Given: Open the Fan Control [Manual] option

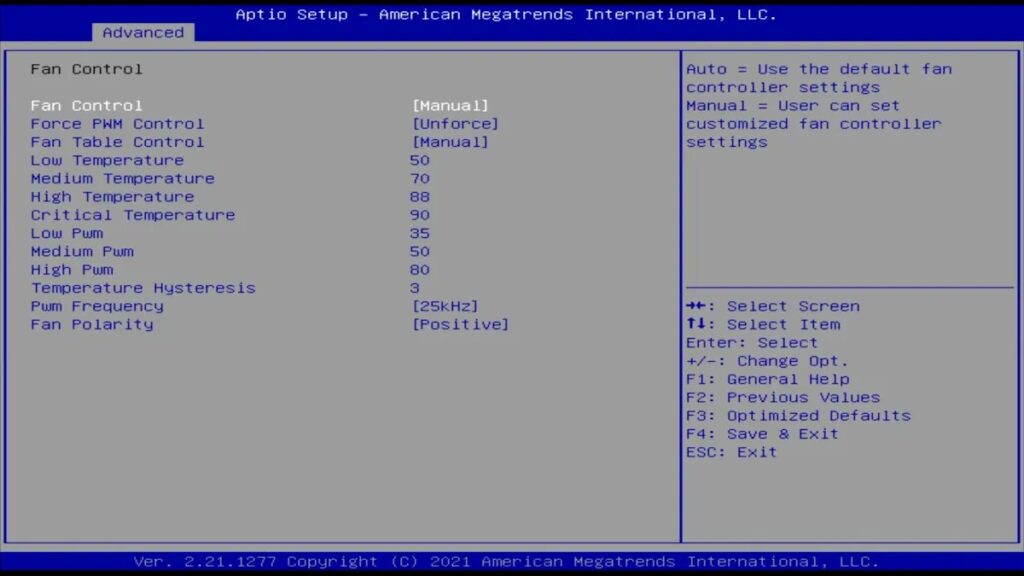Looking at the screenshot, I should (451, 105).
